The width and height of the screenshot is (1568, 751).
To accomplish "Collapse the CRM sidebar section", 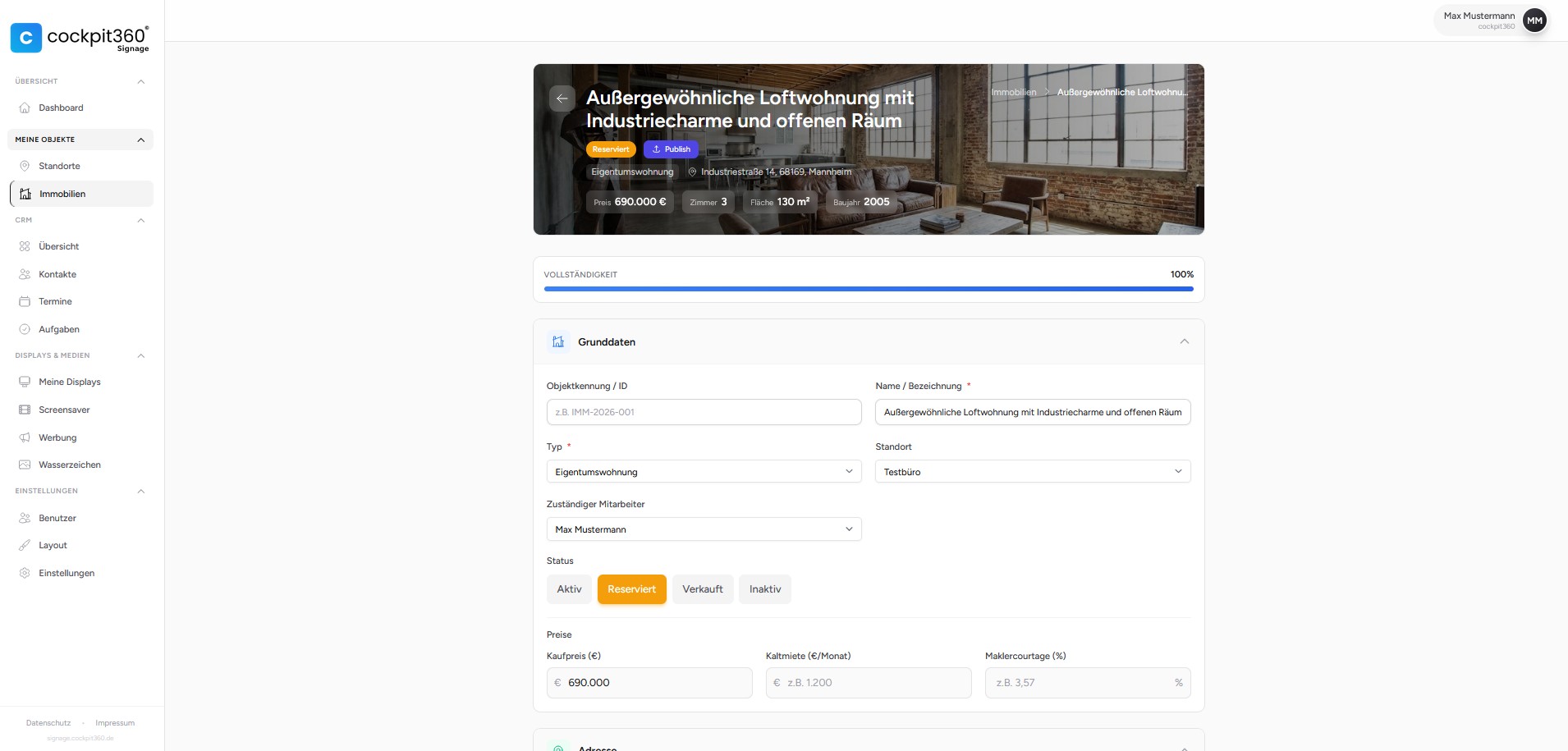I will 141,220.
